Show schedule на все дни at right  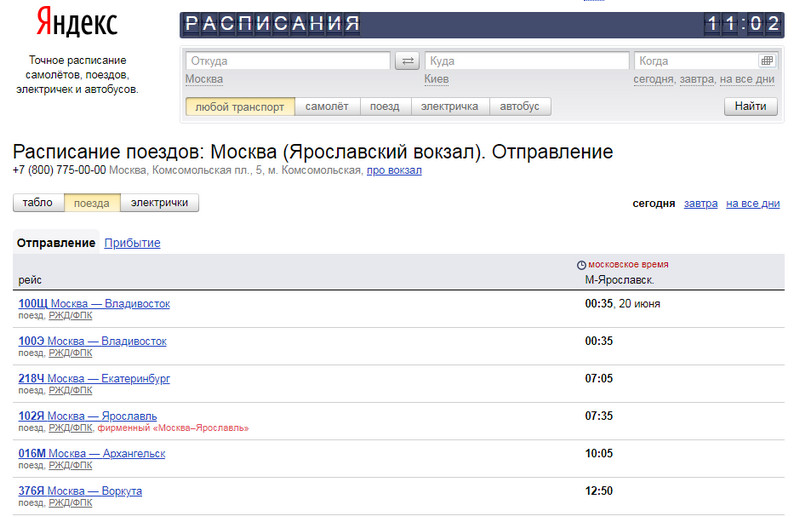coord(753,204)
